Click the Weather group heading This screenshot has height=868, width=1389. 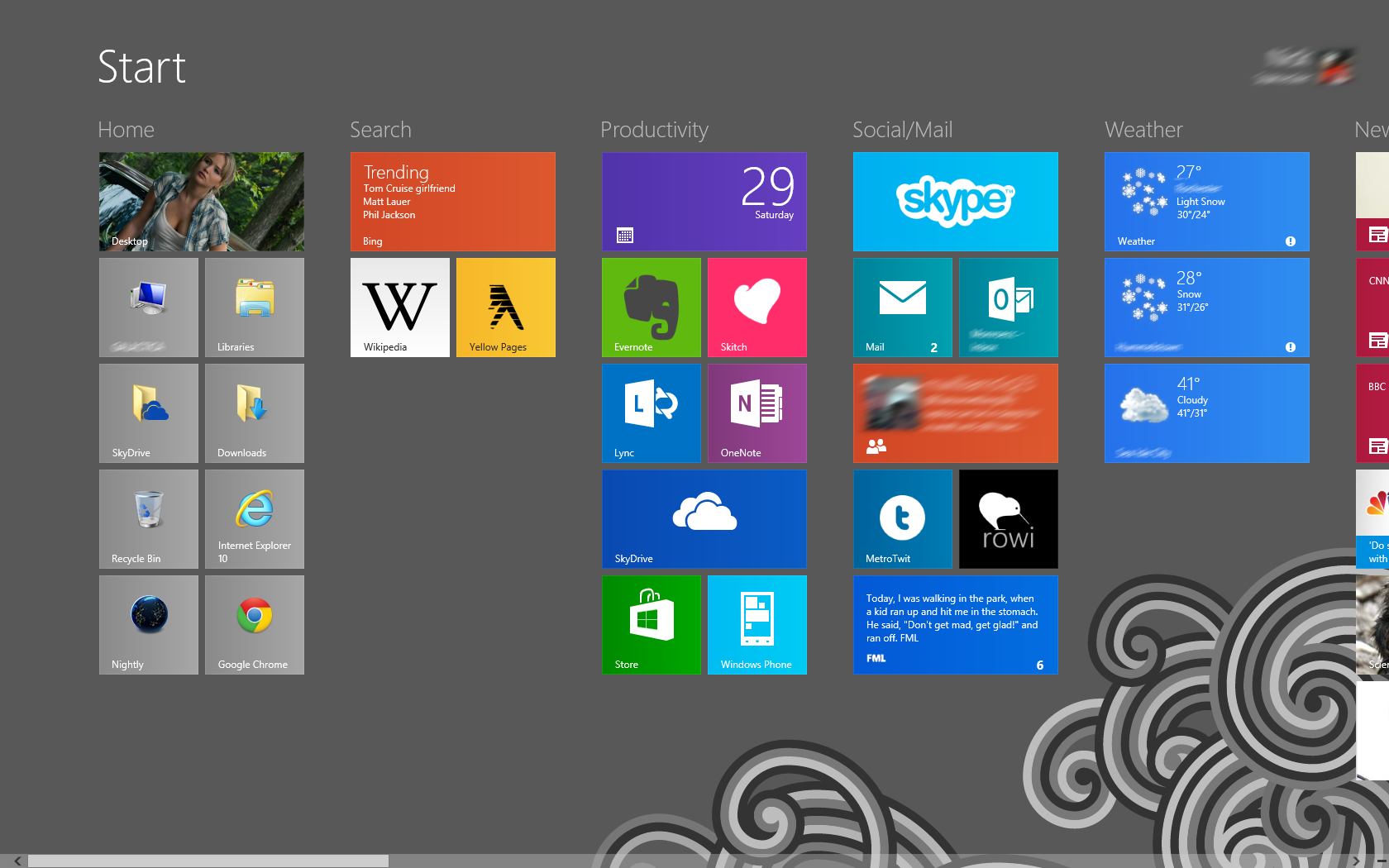tap(1143, 130)
